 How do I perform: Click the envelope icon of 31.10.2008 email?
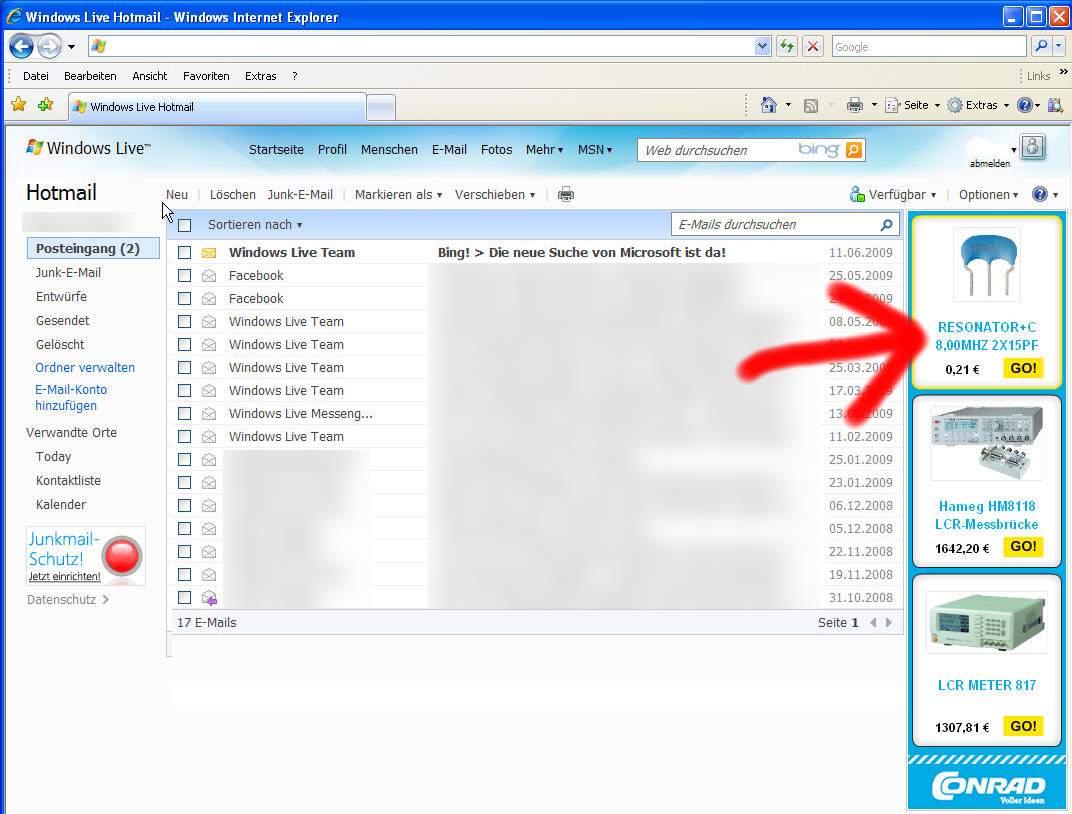209,598
